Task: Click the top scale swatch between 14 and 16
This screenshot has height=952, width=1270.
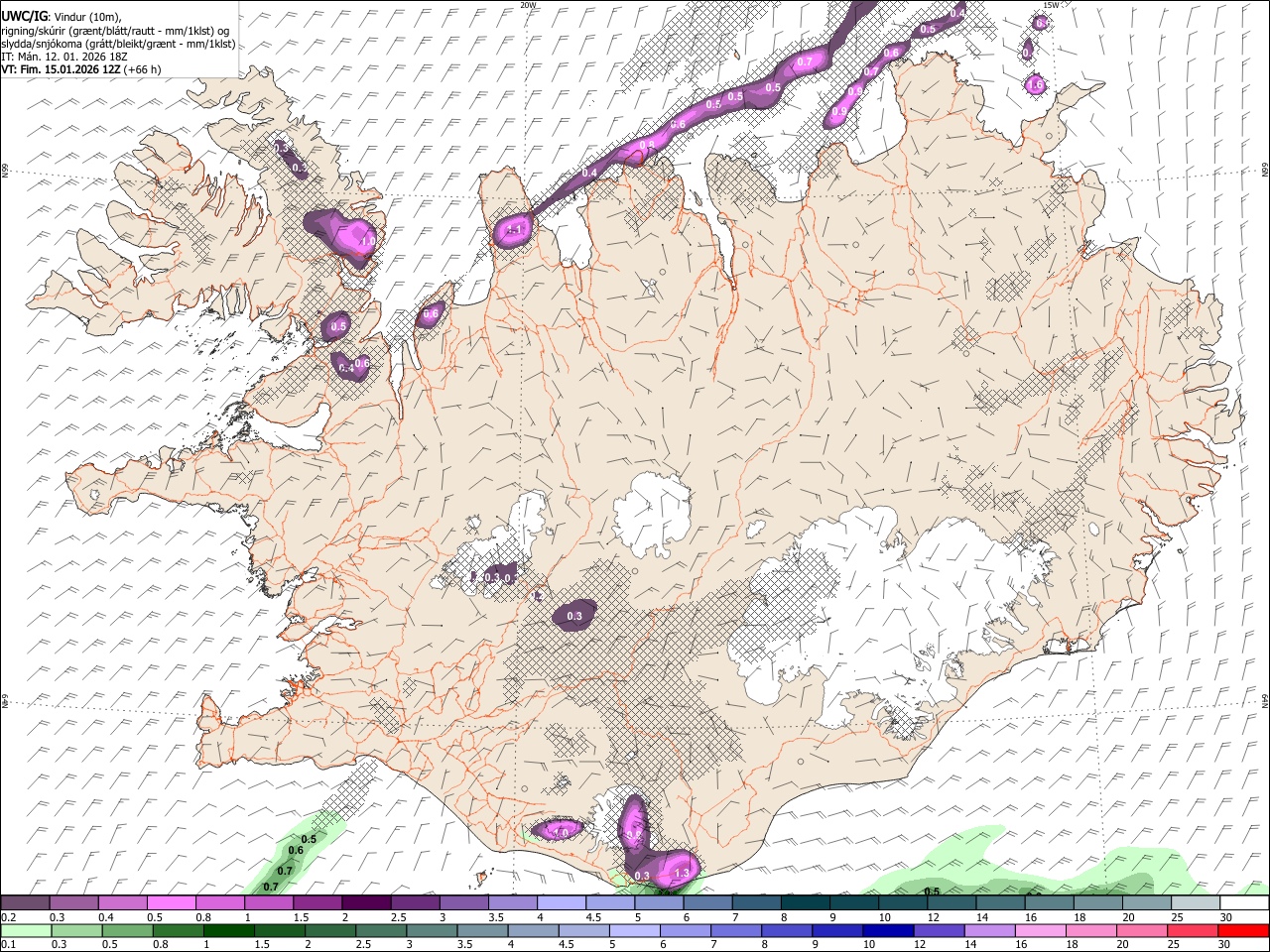Action: point(1000,903)
